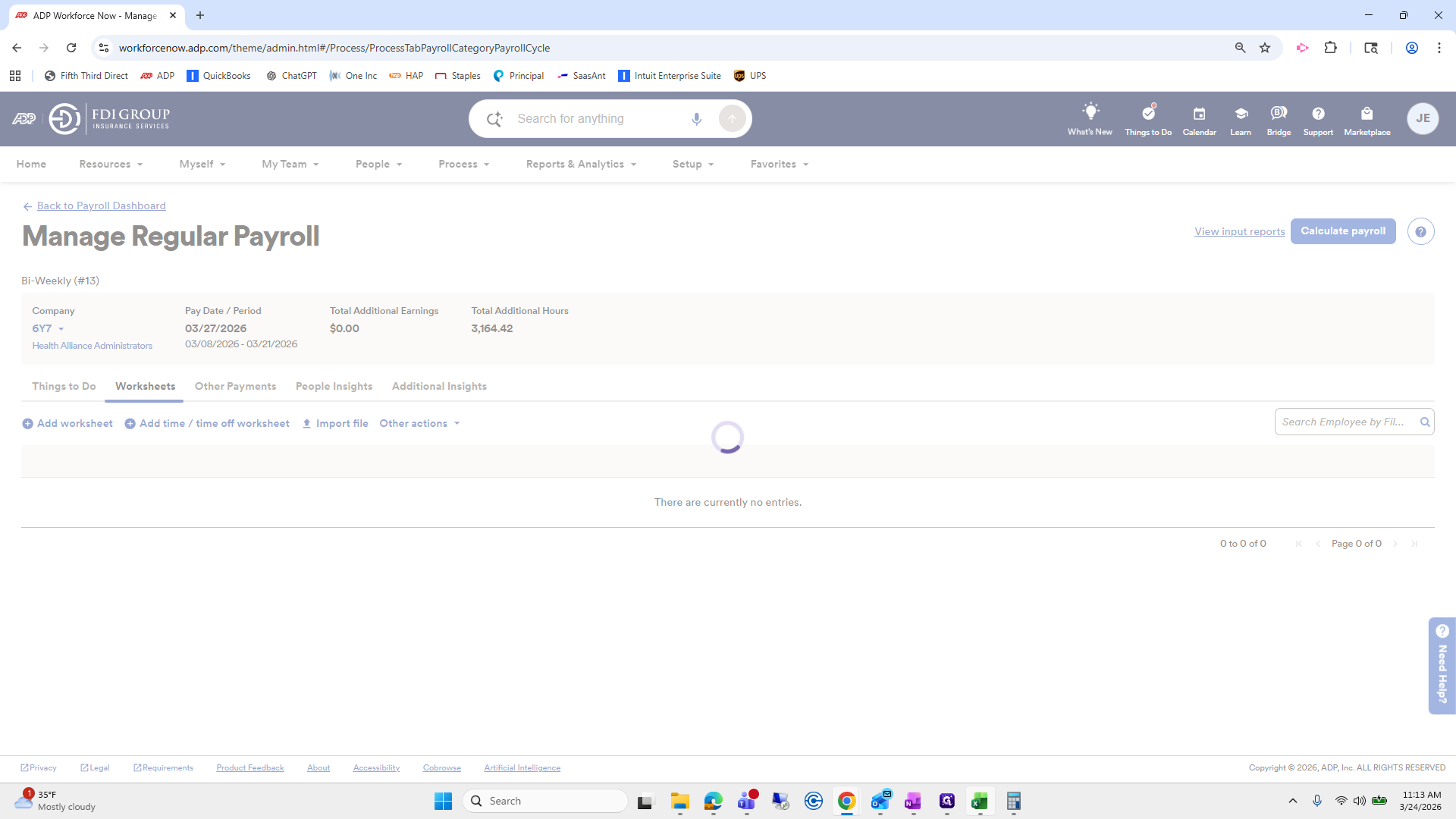Open Excel from the Windows taskbar

979,802
